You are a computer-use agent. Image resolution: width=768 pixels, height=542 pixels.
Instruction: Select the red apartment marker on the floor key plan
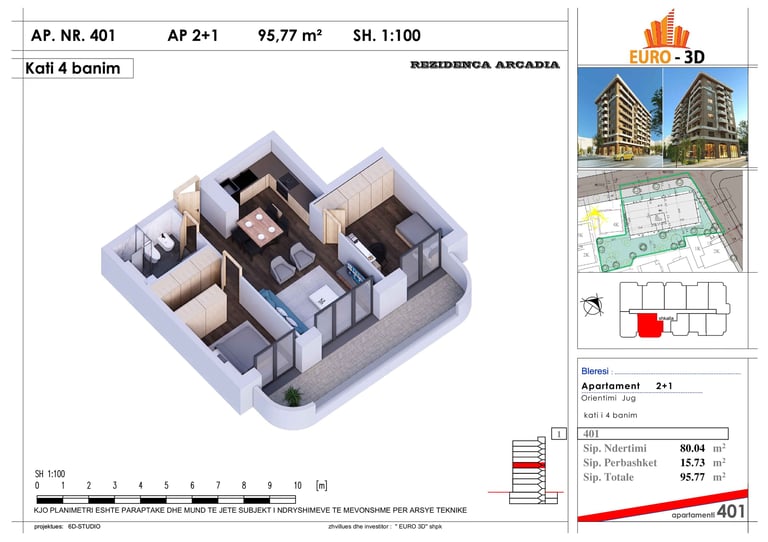[650, 326]
